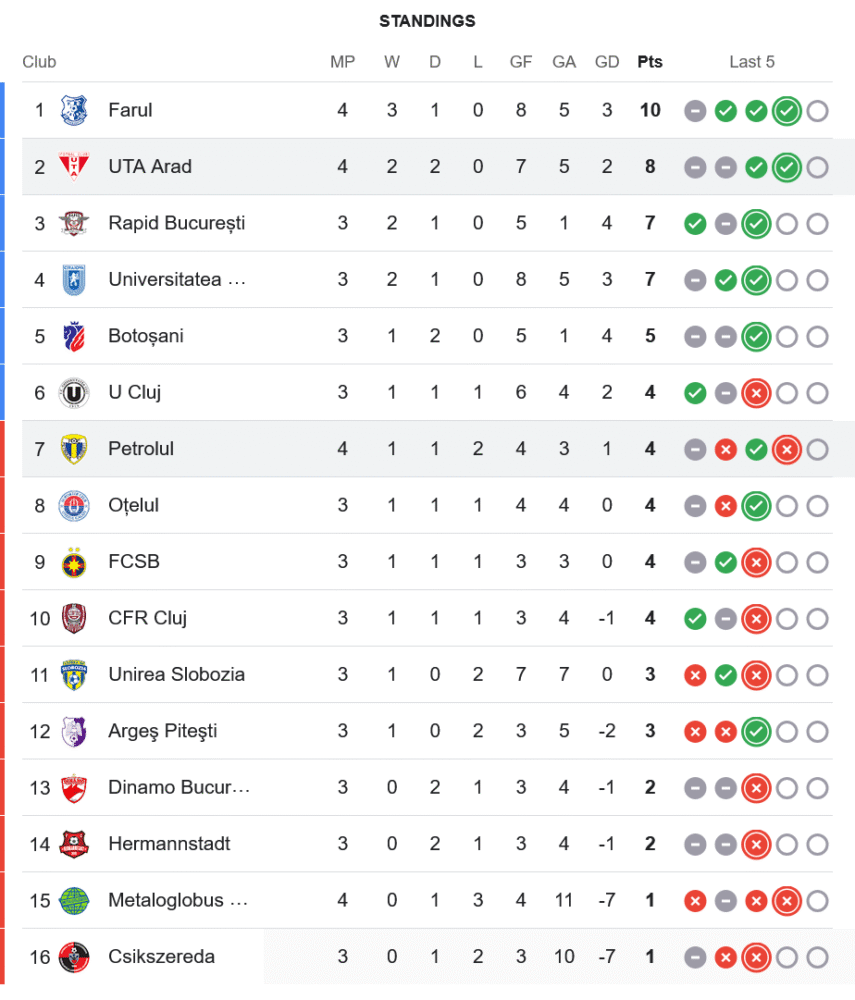Image resolution: width=855 pixels, height=1000 pixels.
Task: Click the FCSB star badge icon
Action: (74, 562)
